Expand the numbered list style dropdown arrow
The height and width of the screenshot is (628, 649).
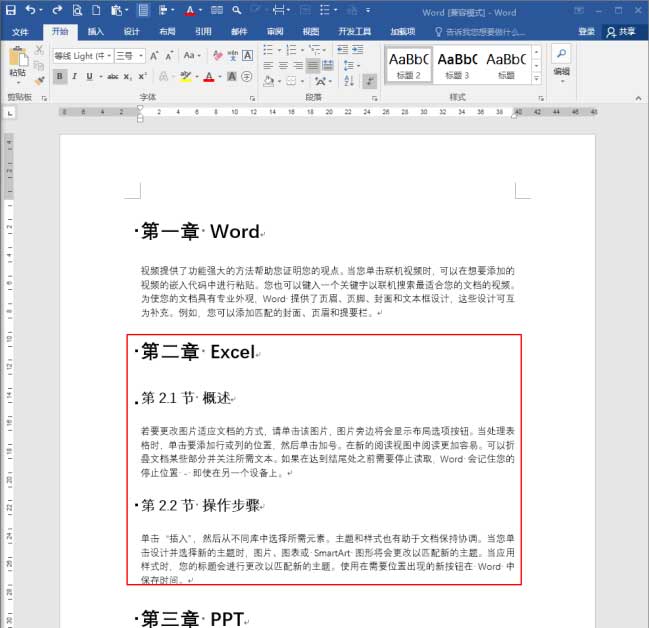[302, 50]
